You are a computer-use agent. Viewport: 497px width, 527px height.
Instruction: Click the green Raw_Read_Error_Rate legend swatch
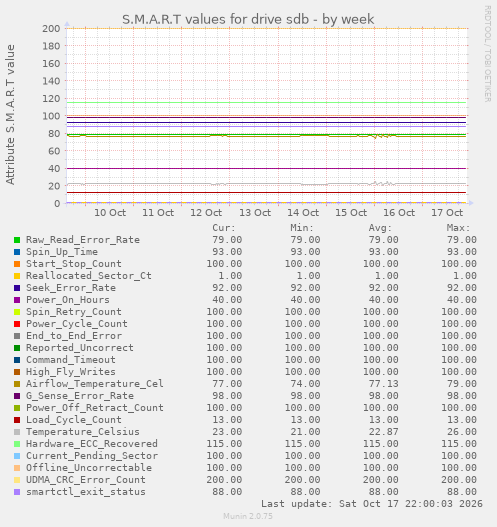17,240
